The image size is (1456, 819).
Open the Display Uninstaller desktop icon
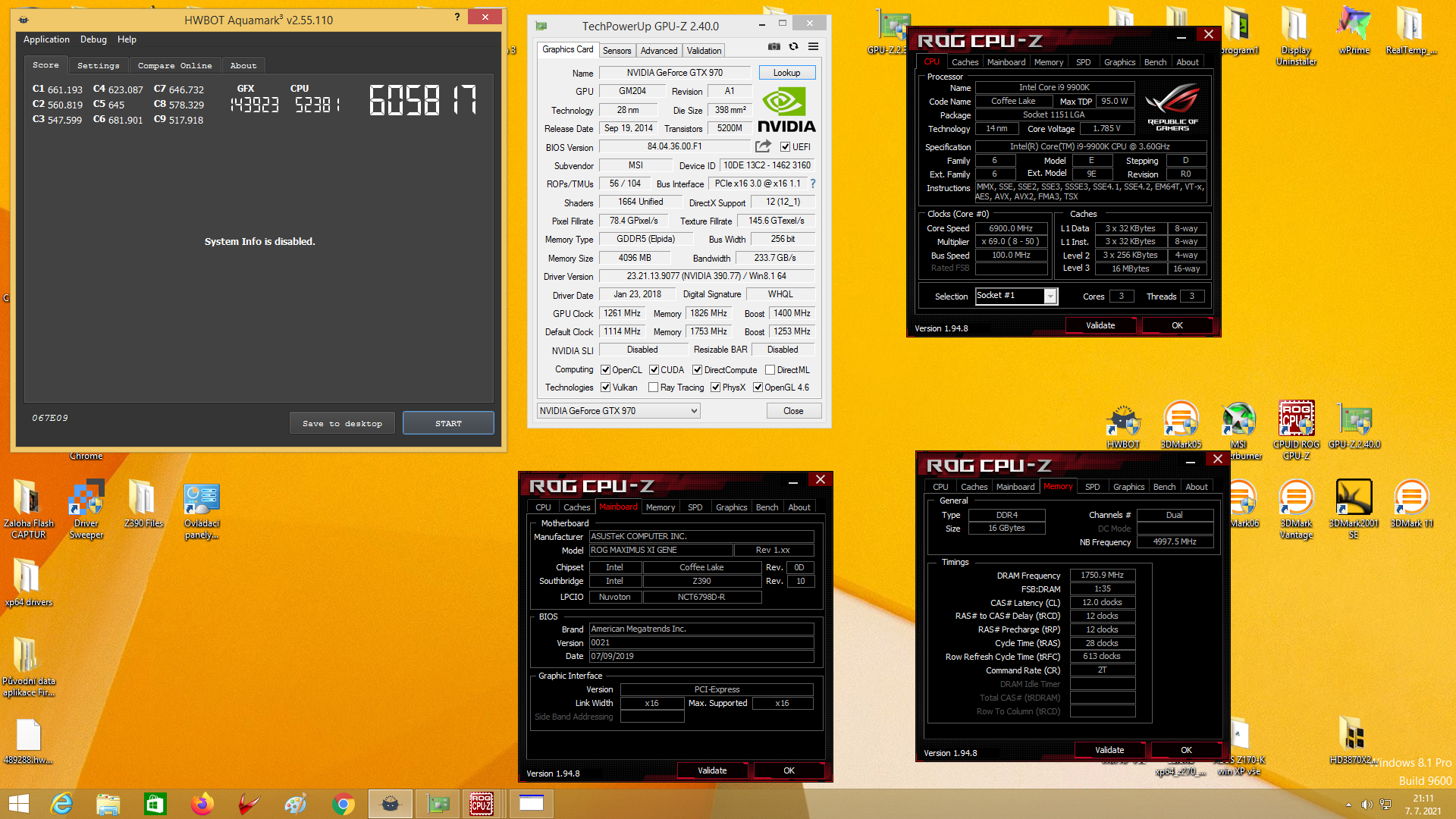[1297, 36]
